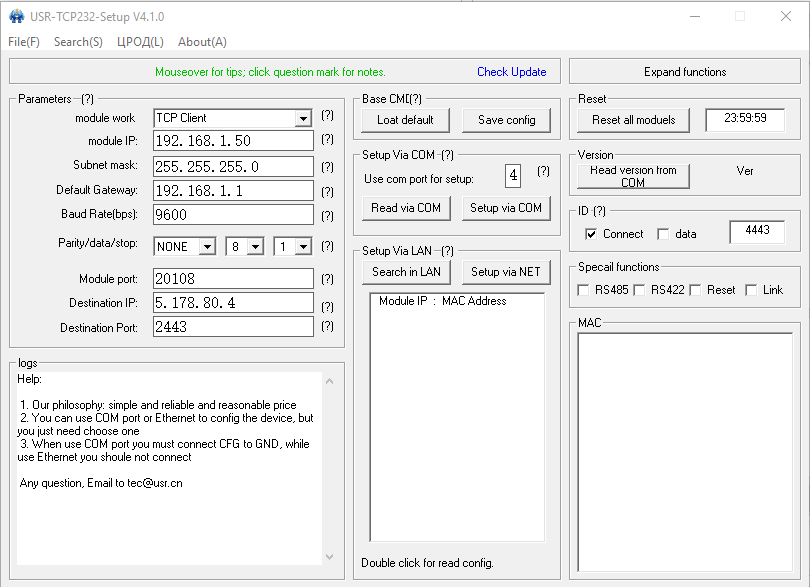Click the ID field showing 4443
Screen dimensions: 810x587
point(757,231)
